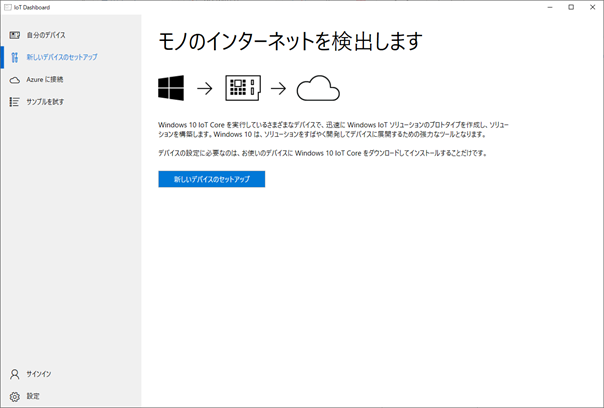The image size is (604, 408).
Task: Select the サインイン sidebar label
Action: click(x=39, y=374)
